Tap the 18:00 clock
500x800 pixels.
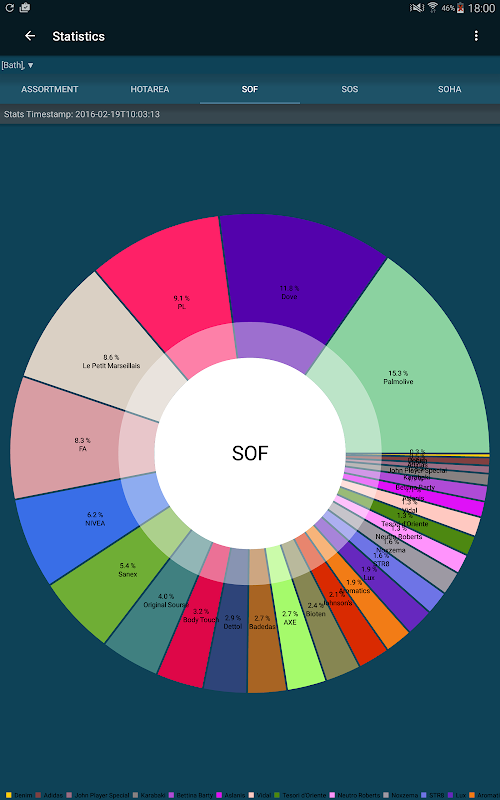[481, 8]
